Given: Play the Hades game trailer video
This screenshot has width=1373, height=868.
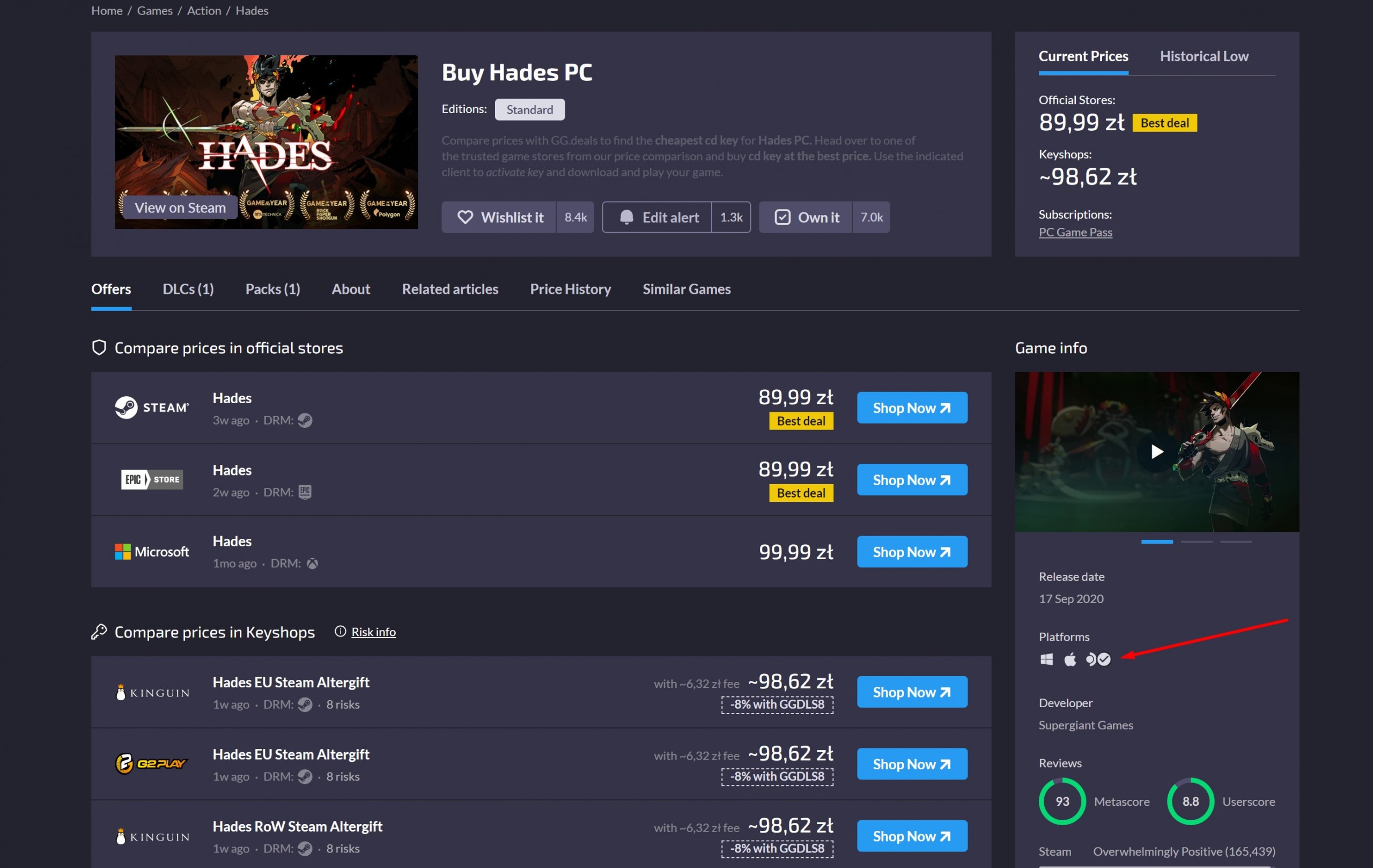Looking at the screenshot, I should click(x=1157, y=452).
